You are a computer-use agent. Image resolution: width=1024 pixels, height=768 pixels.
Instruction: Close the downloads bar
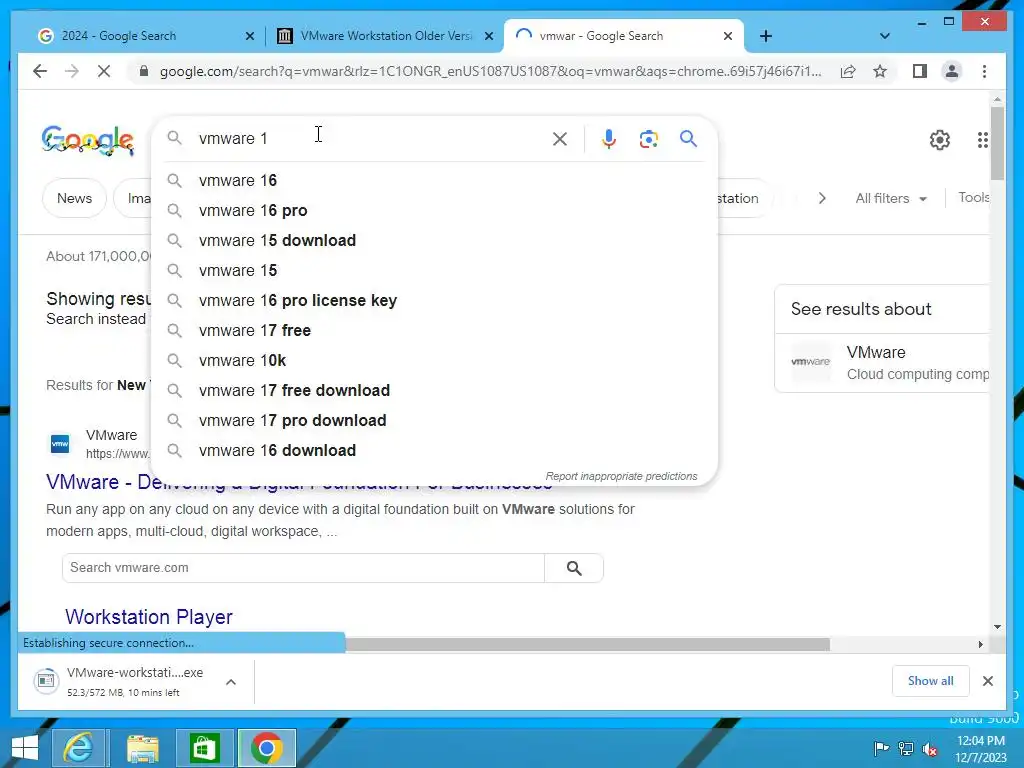(987, 681)
